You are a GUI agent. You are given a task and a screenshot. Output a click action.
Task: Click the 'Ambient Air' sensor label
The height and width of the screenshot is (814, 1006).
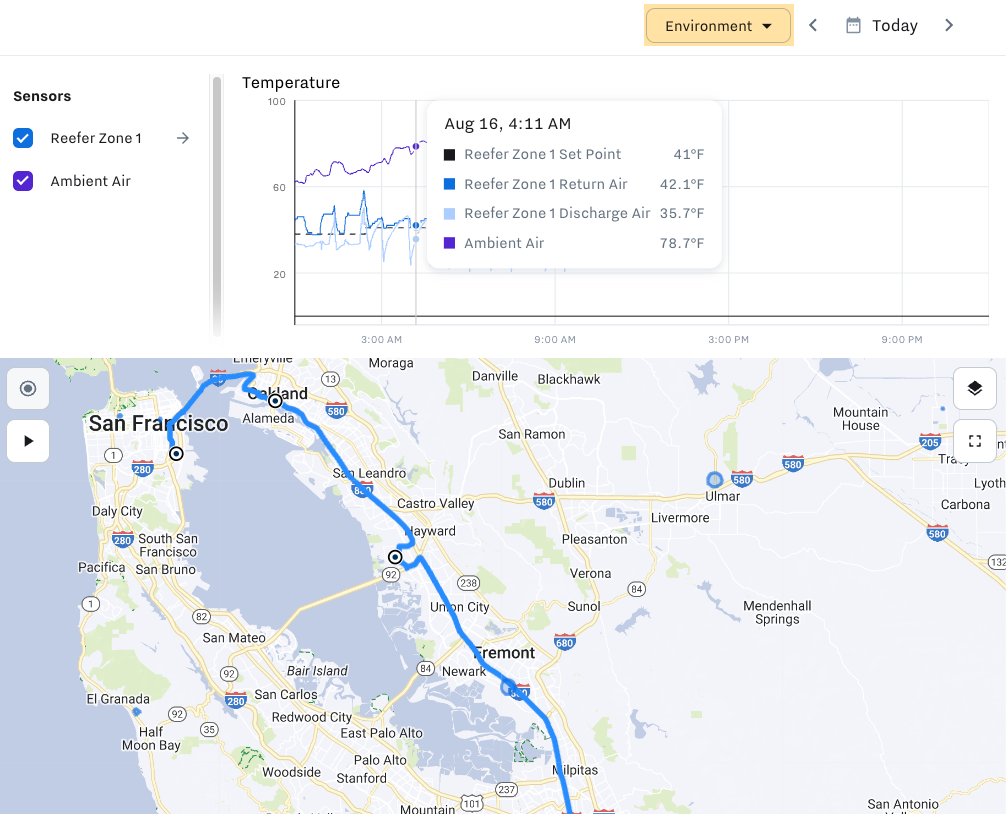click(x=90, y=181)
